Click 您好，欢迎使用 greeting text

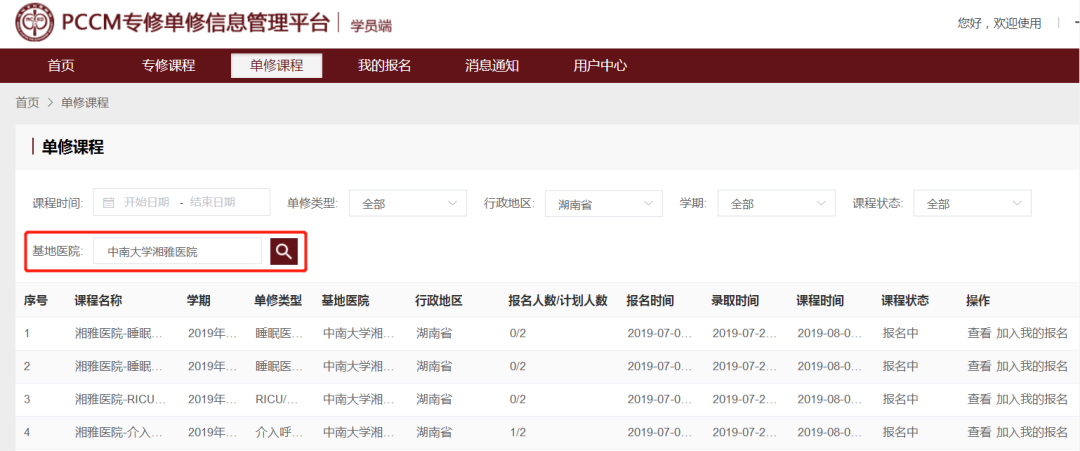pyautogui.click(x=999, y=23)
